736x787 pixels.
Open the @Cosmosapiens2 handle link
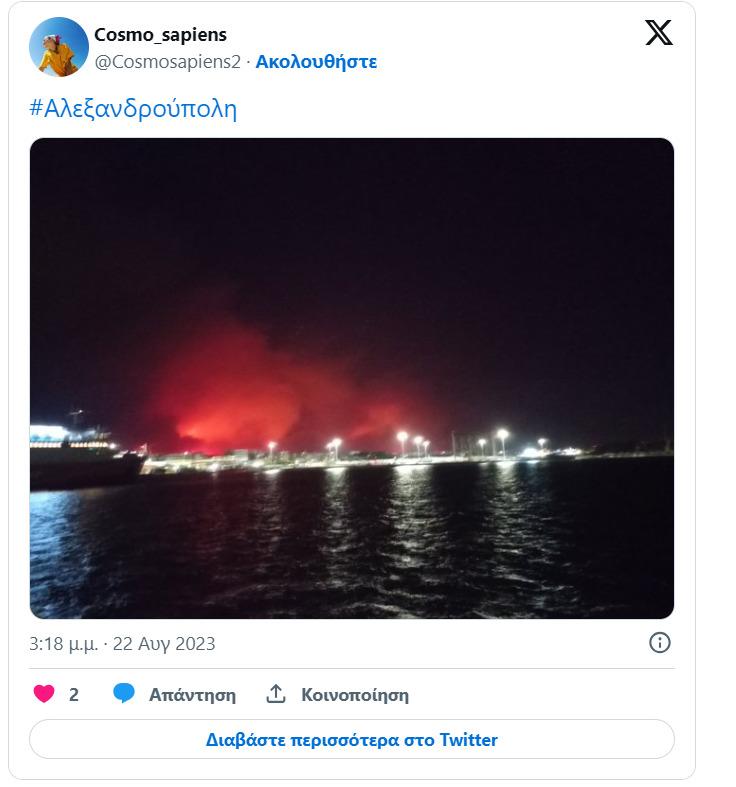[x=167, y=61]
